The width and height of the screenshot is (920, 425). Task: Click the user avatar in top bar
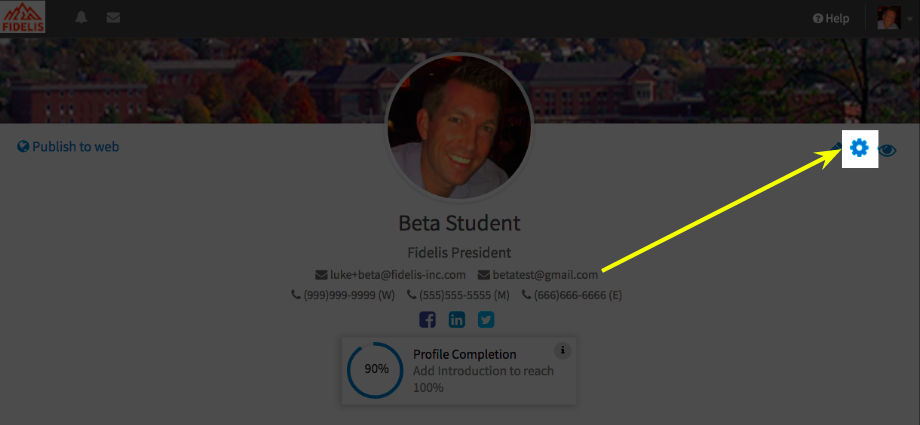point(889,18)
